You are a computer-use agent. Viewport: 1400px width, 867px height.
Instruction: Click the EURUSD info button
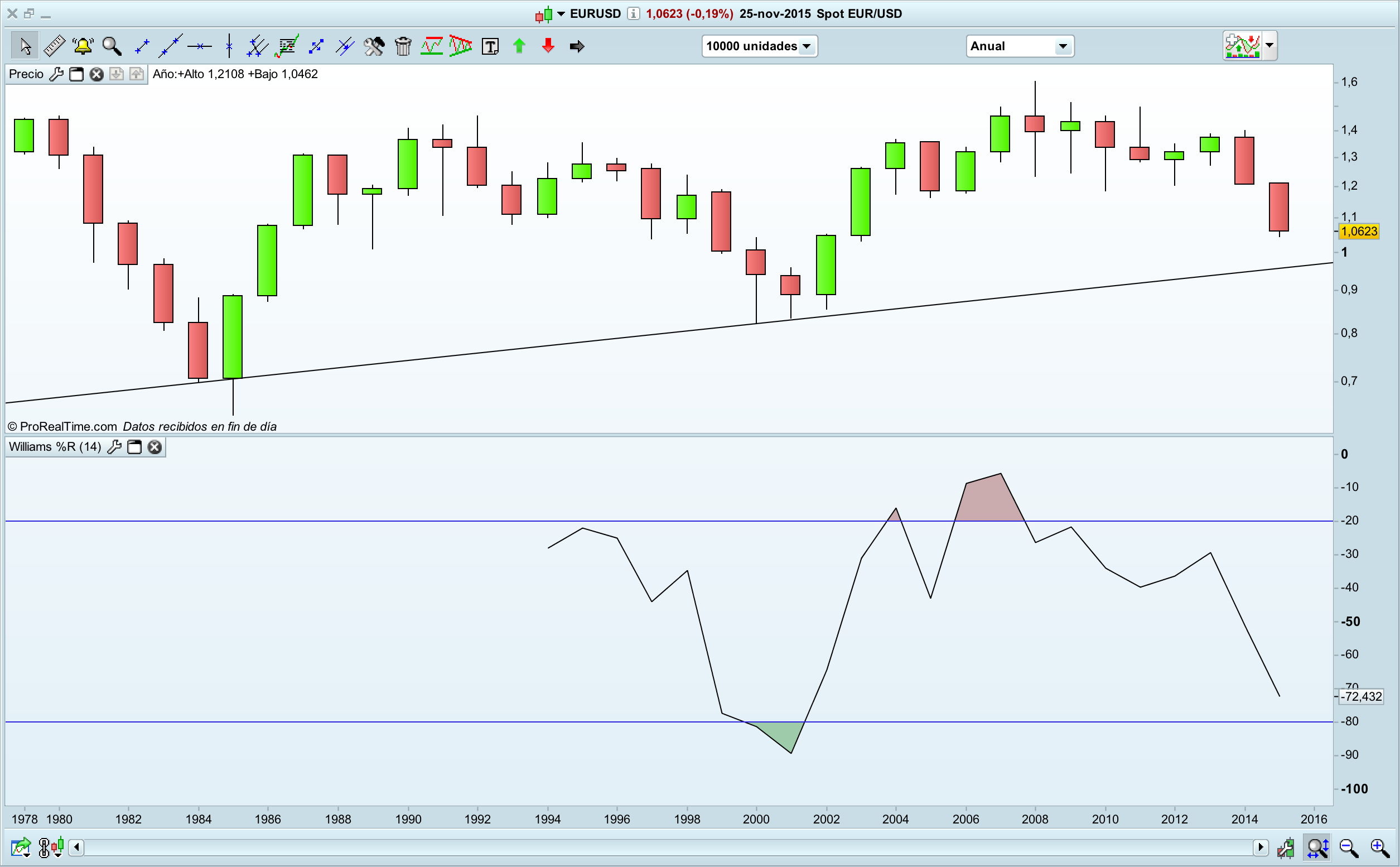coord(633,14)
